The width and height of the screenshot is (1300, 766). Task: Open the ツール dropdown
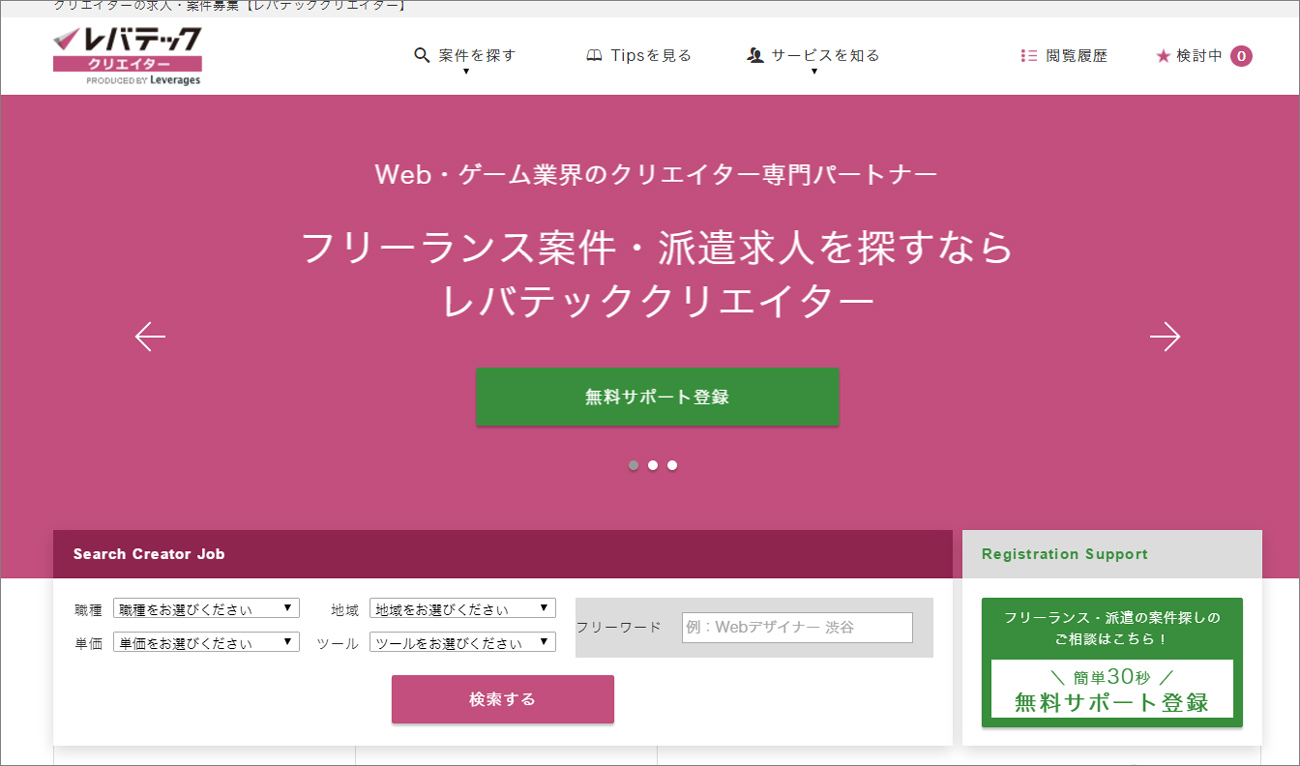(463, 642)
